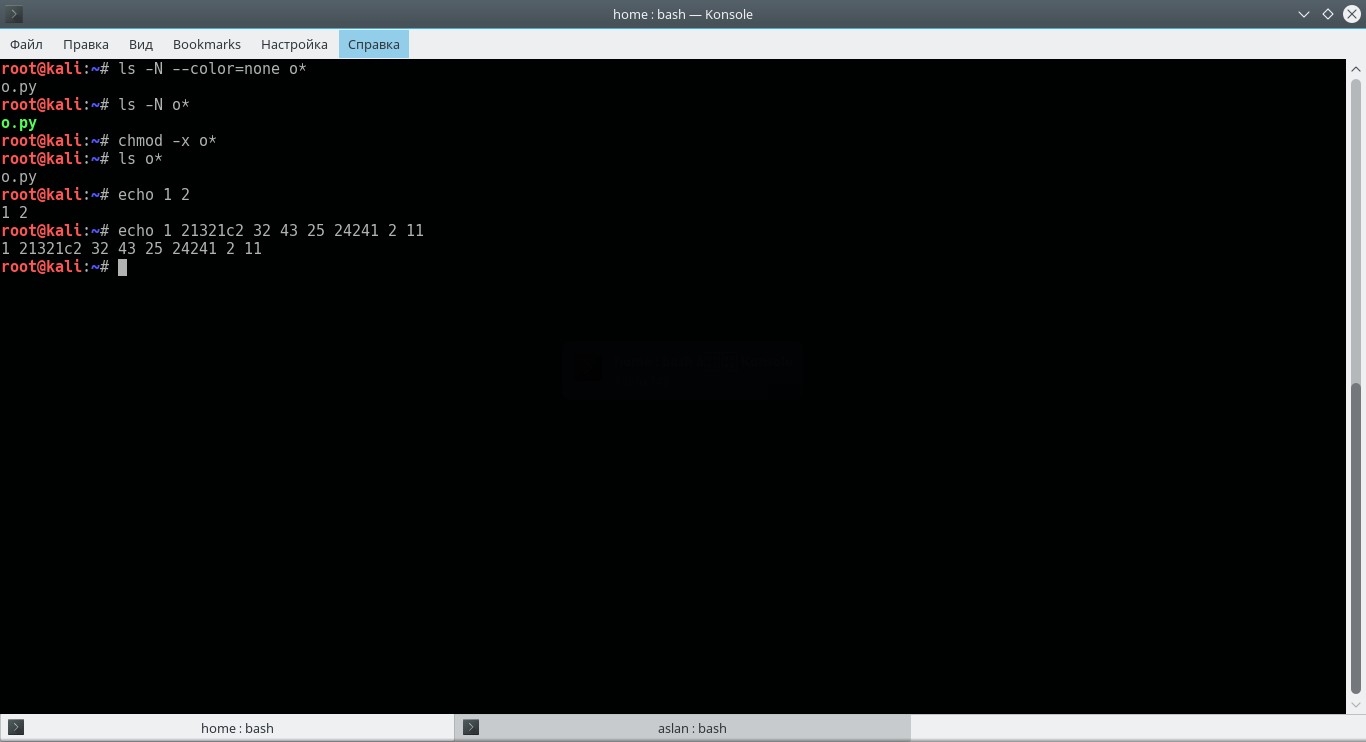Switch to the home : bash tab
This screenshot has width=1366, height=742.
click(x=228, y=728)
